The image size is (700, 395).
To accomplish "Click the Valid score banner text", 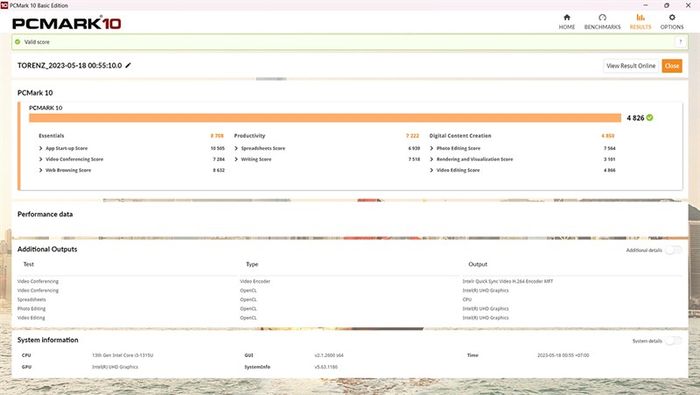I will point(37,42).
